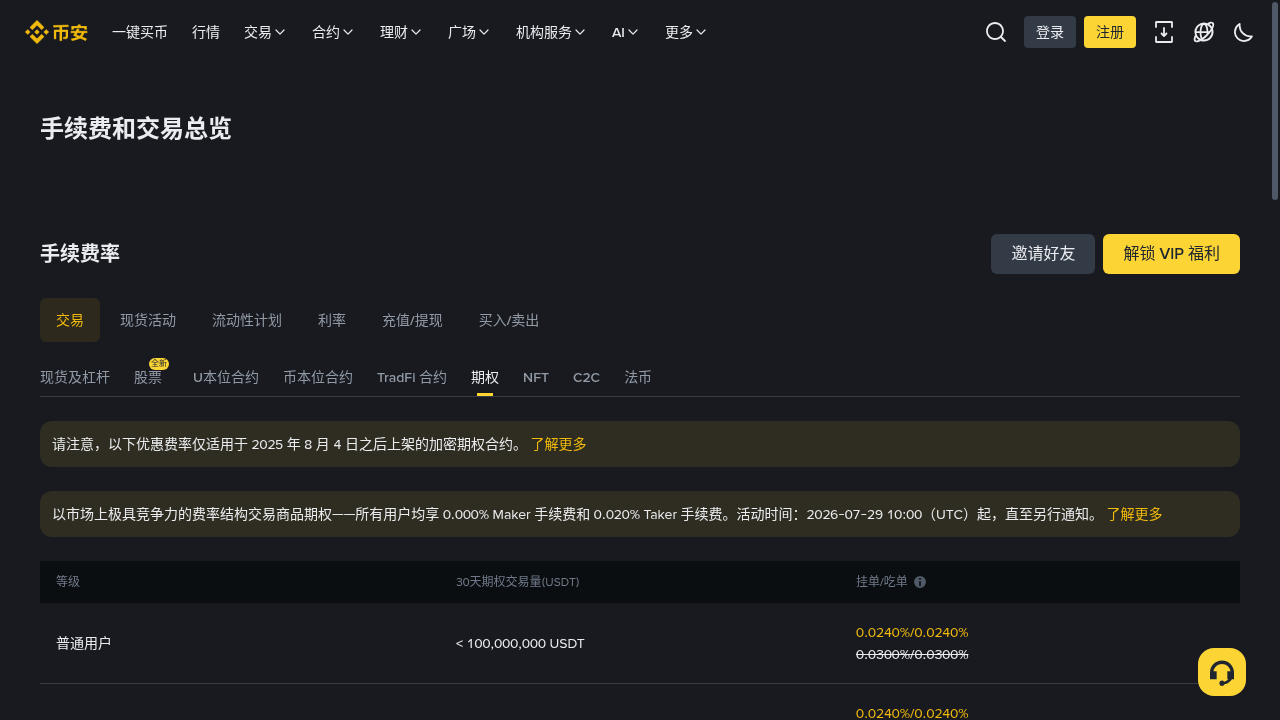This screenshot has width=1280, height=720.
Task: Click 了解更多 link in the 2025 notice
Action: click(x=559, y=444)
